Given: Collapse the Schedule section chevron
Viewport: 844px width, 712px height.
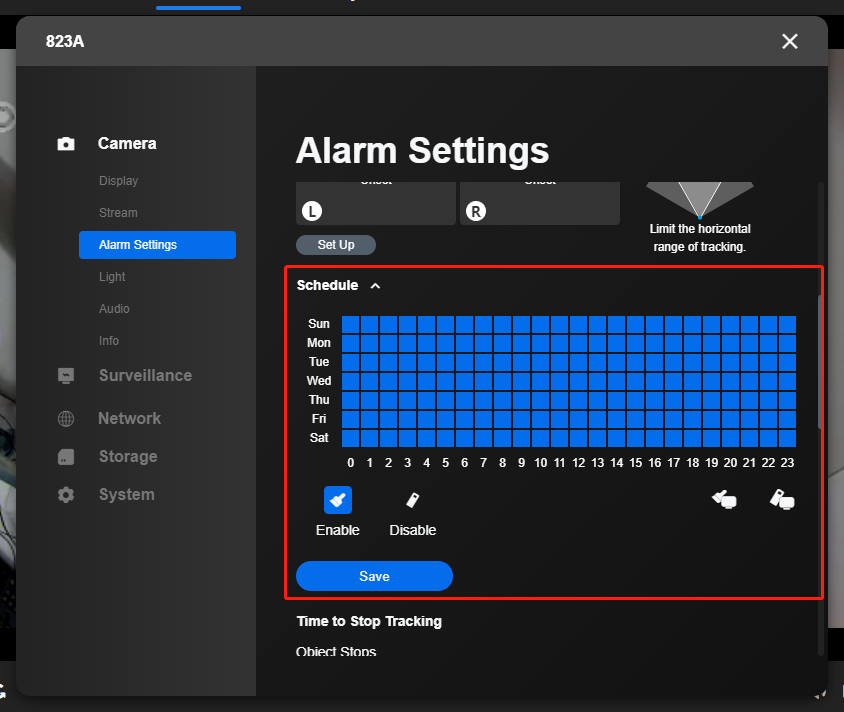Looking at the screenshot, I should point(375,286).
